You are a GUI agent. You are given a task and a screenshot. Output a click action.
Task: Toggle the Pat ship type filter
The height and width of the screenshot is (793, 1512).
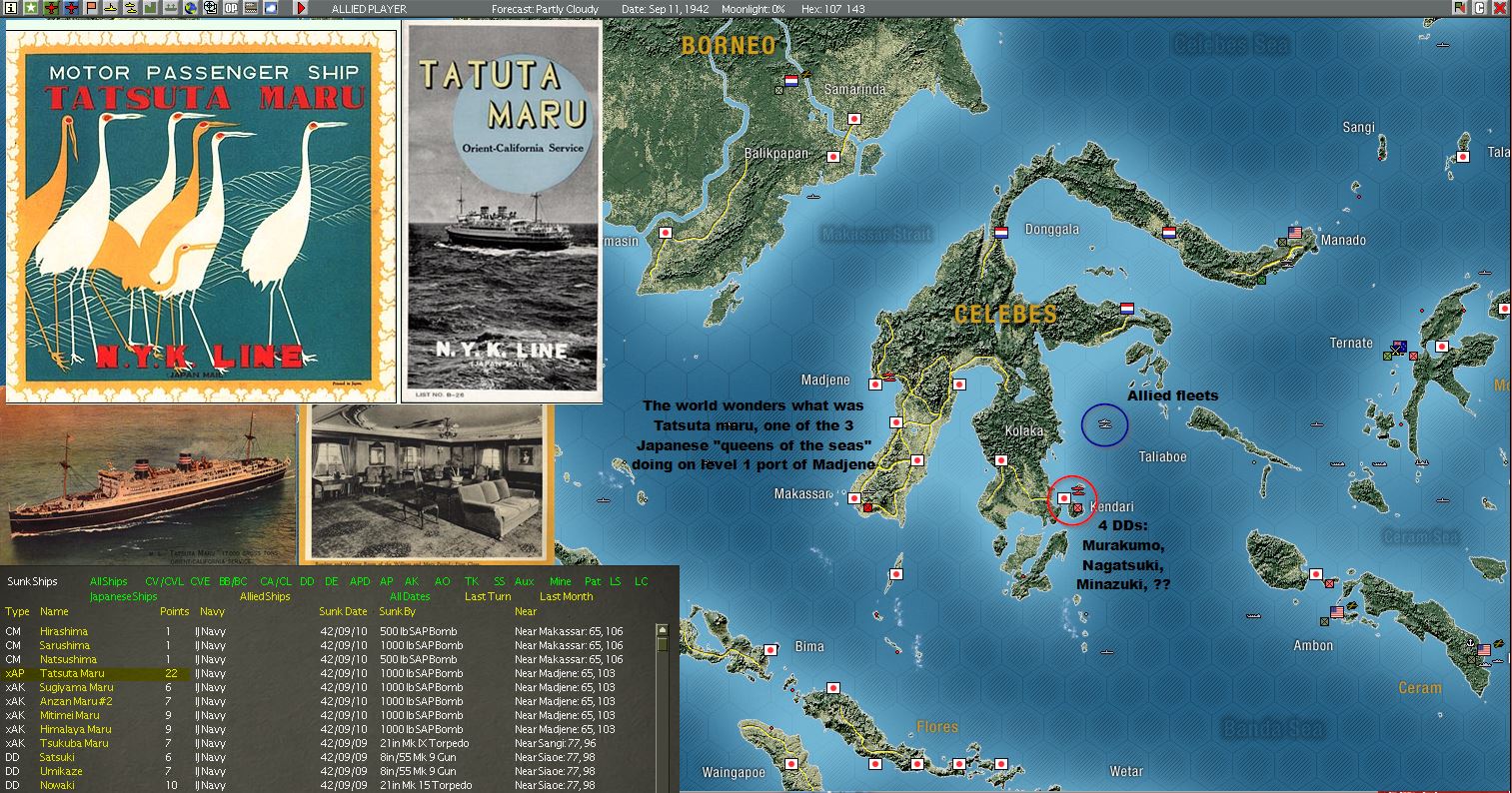click(593, 581)
